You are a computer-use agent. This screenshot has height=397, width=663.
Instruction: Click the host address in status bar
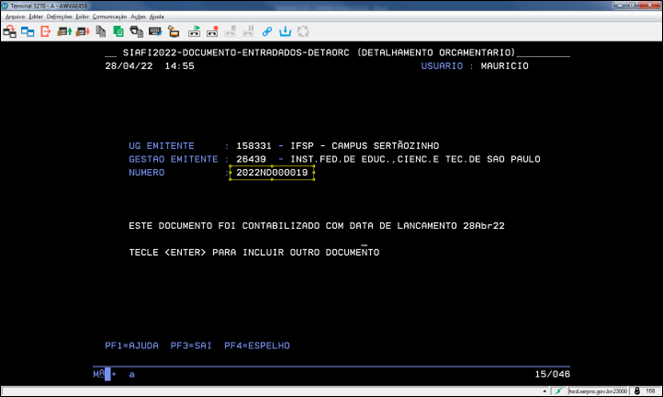coord(597,391)
